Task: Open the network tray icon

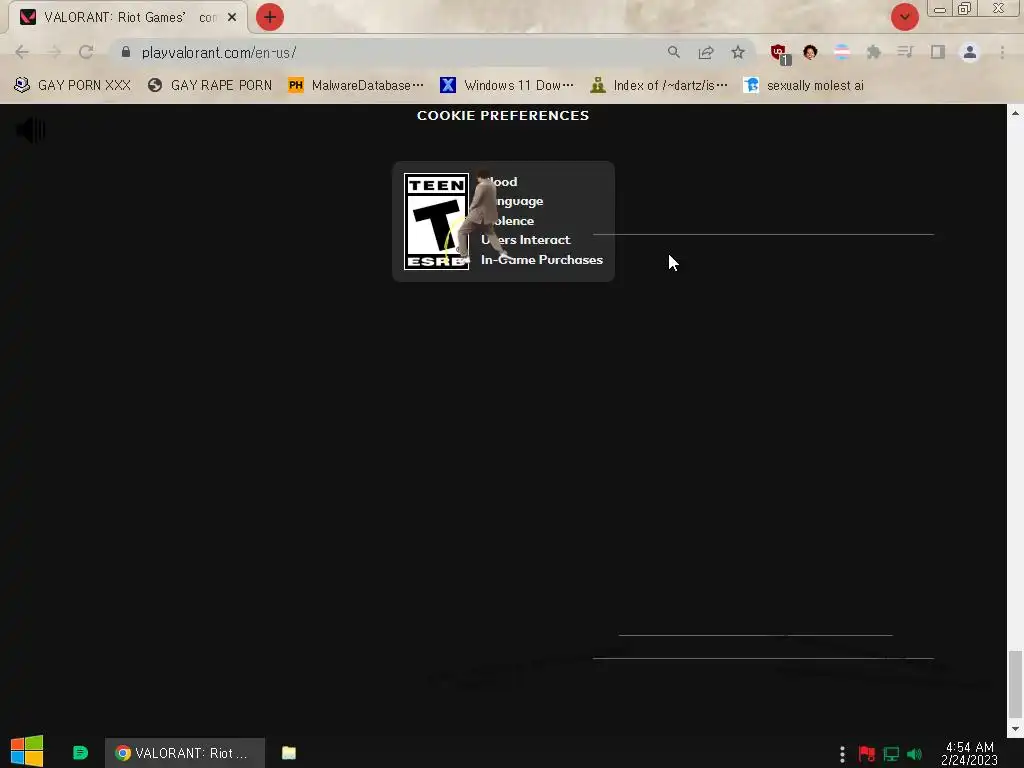Action: click(891, 754)
